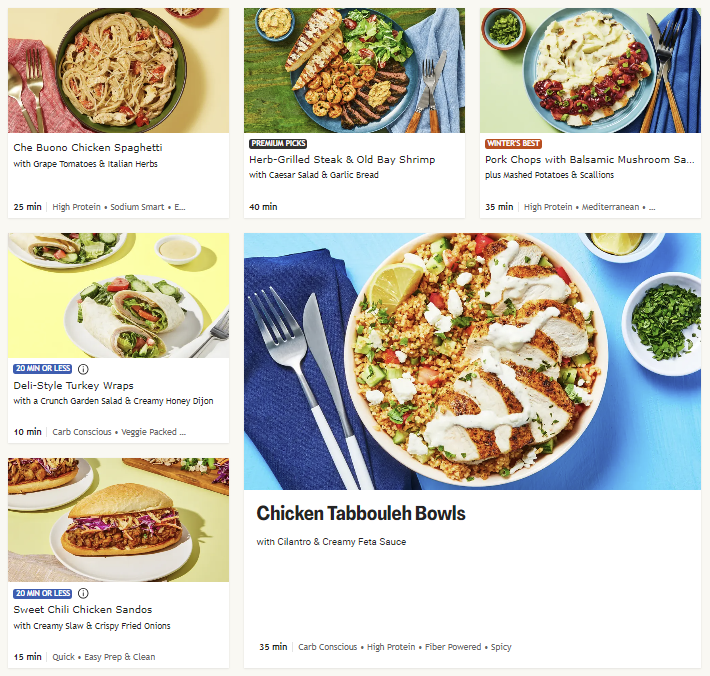The image size is (710, 676).
Task: Click 20 Min or Less badge on Turkey Wraps
Action: tap(42, 368)
